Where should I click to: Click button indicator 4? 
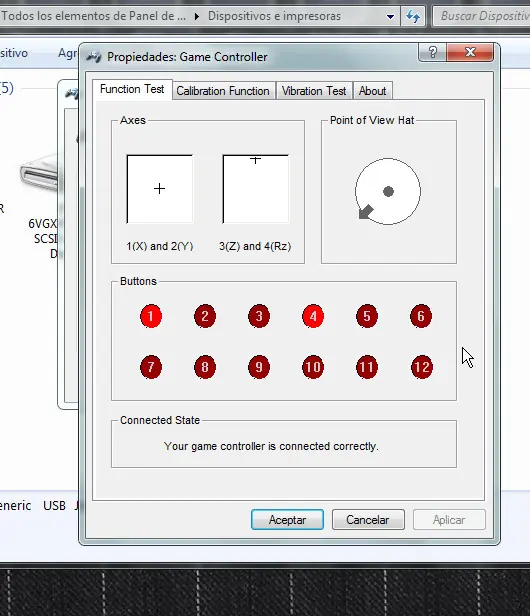tap(313, 316)
